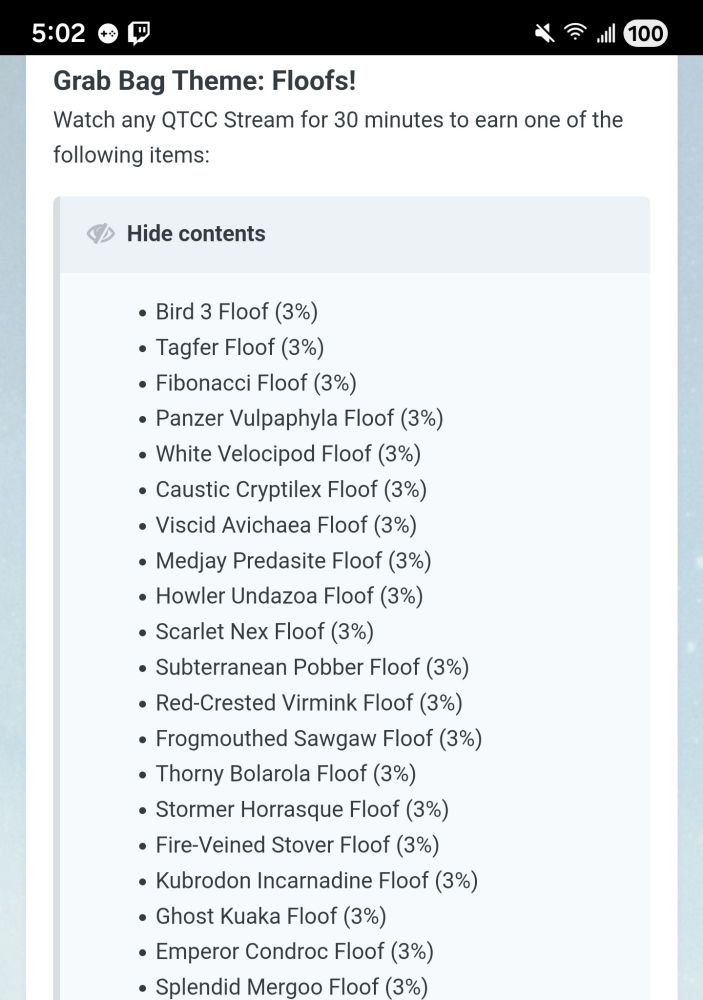Tap the game controller notification icon
This screenshot has width=703, height=1000.
[108, 33]
